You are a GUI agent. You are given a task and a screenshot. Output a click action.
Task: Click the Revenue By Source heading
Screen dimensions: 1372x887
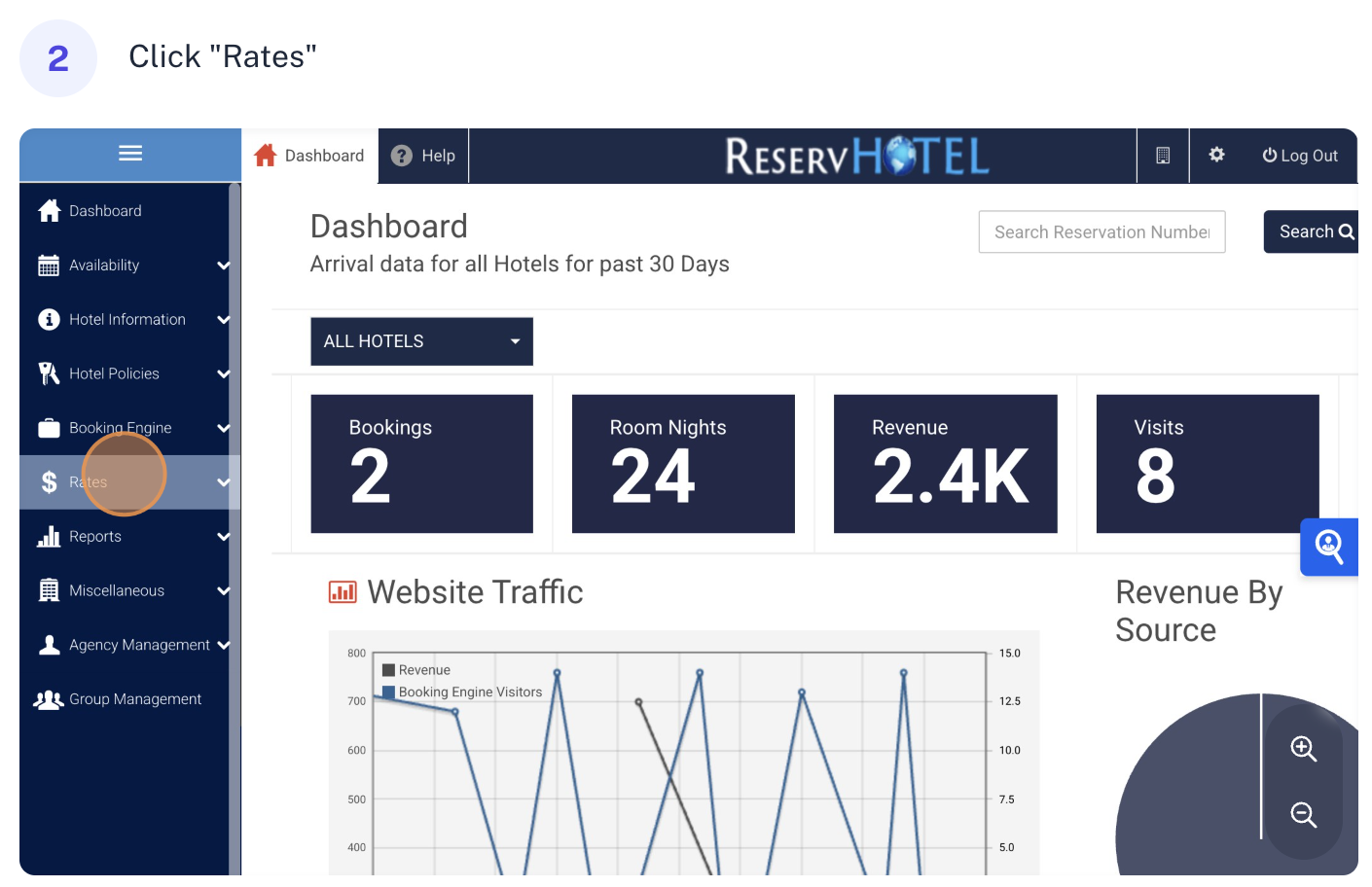(x=1199, y=611)
